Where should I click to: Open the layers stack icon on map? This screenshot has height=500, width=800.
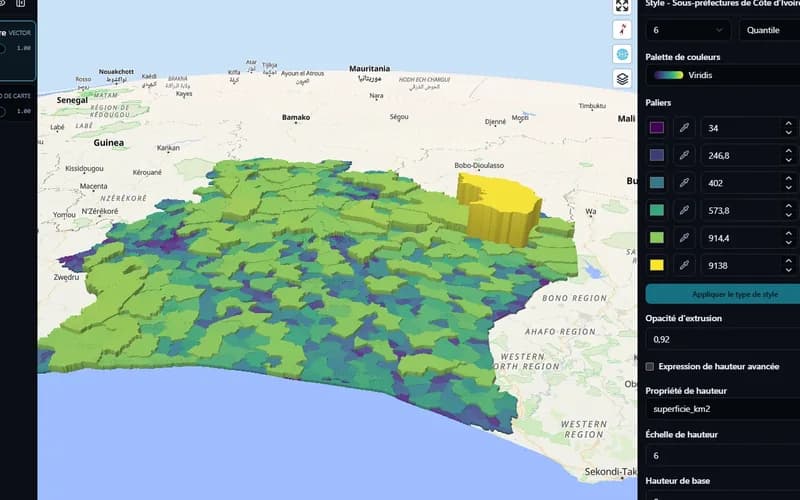point(622,79)
